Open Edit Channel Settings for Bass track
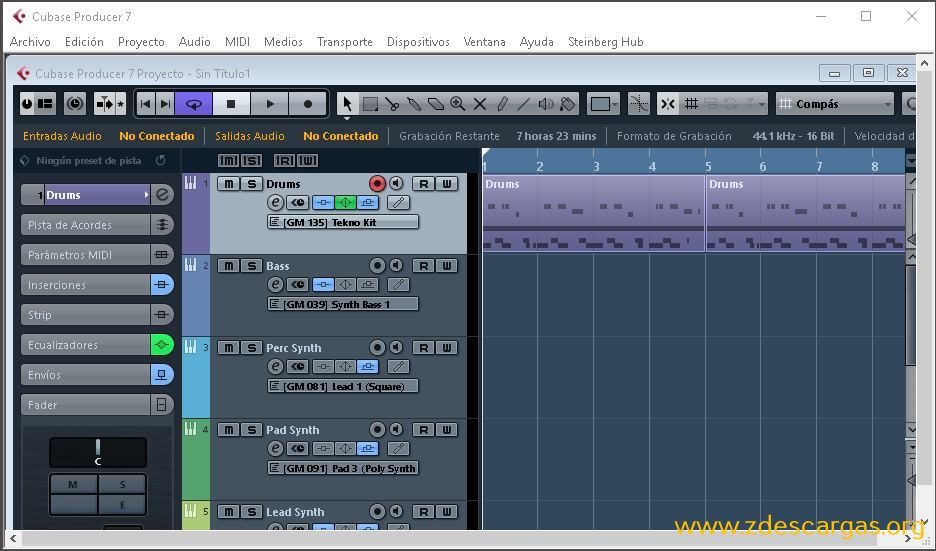 pyautogui.click(x=275, y=285)
